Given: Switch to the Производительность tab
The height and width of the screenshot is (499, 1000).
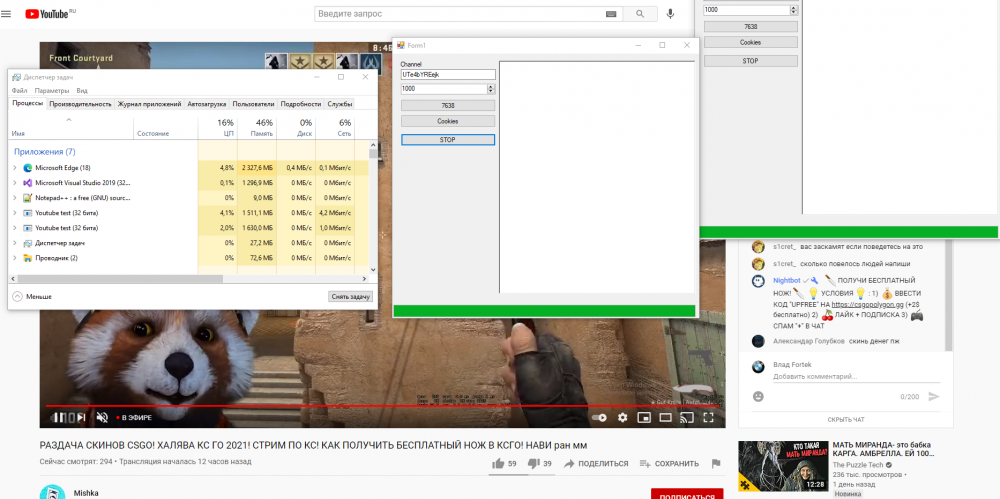Looking at the screenshot, I should click(x=80, y=104).
